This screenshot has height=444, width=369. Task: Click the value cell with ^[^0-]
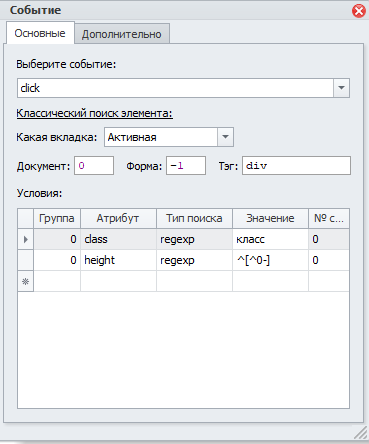click(x=270, y=260)
